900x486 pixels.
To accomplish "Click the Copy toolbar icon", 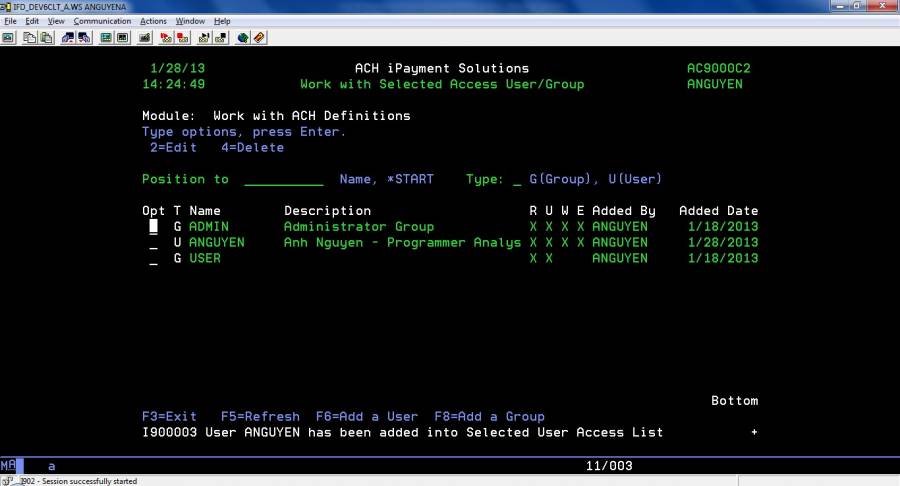I will pyautogui.click(x=29, y=38).
